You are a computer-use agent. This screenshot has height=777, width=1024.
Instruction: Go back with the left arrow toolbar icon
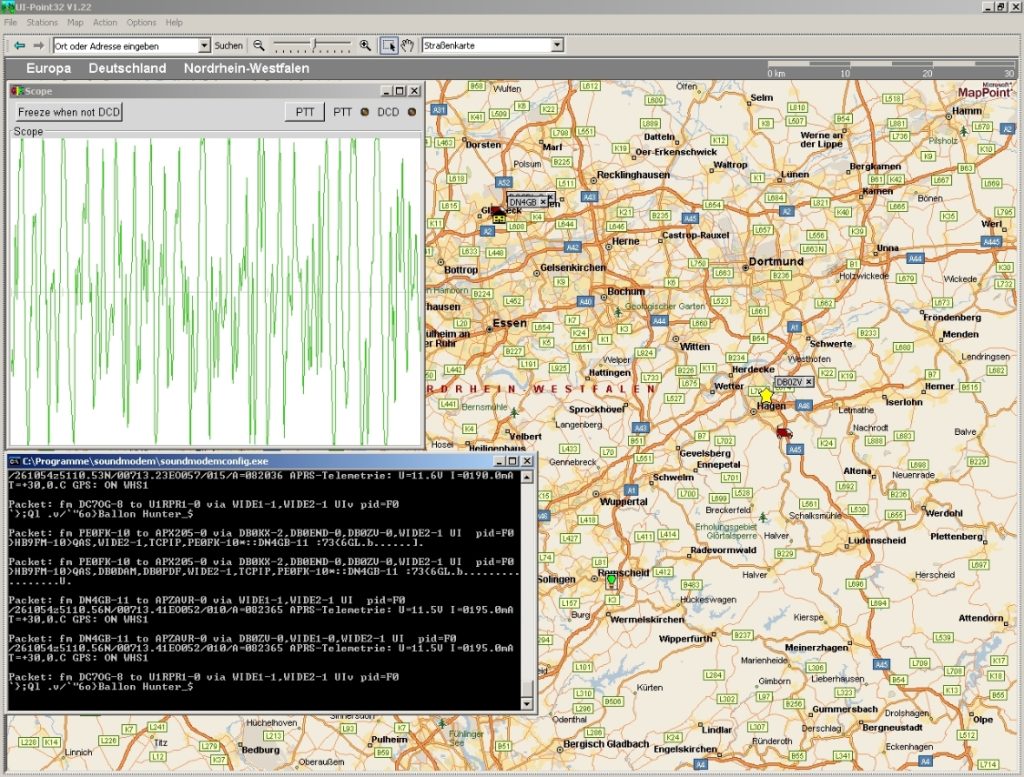tap(20, 45)
